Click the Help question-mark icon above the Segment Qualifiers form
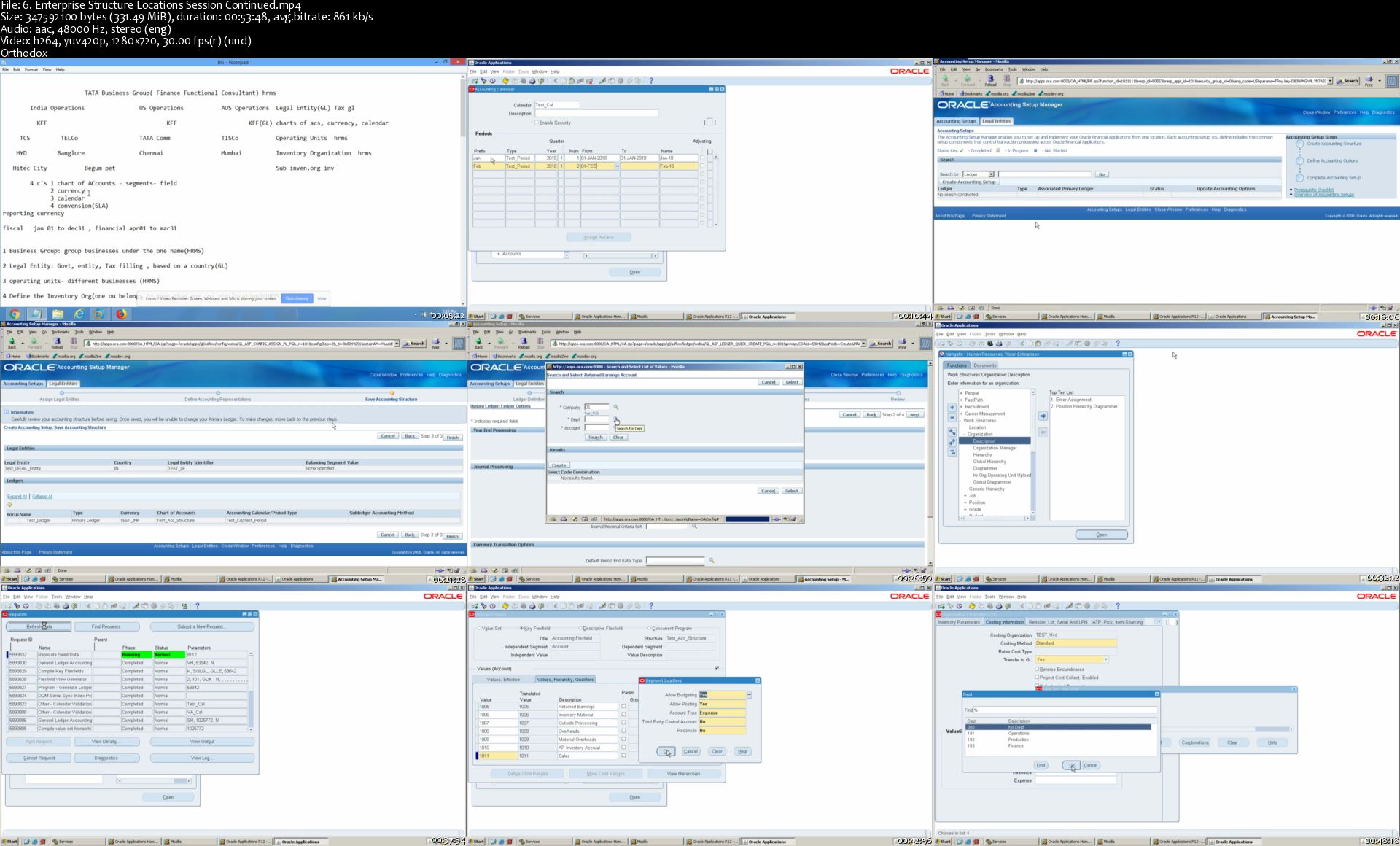Viewport: 1400px width, 846px height. coord(651,606)
